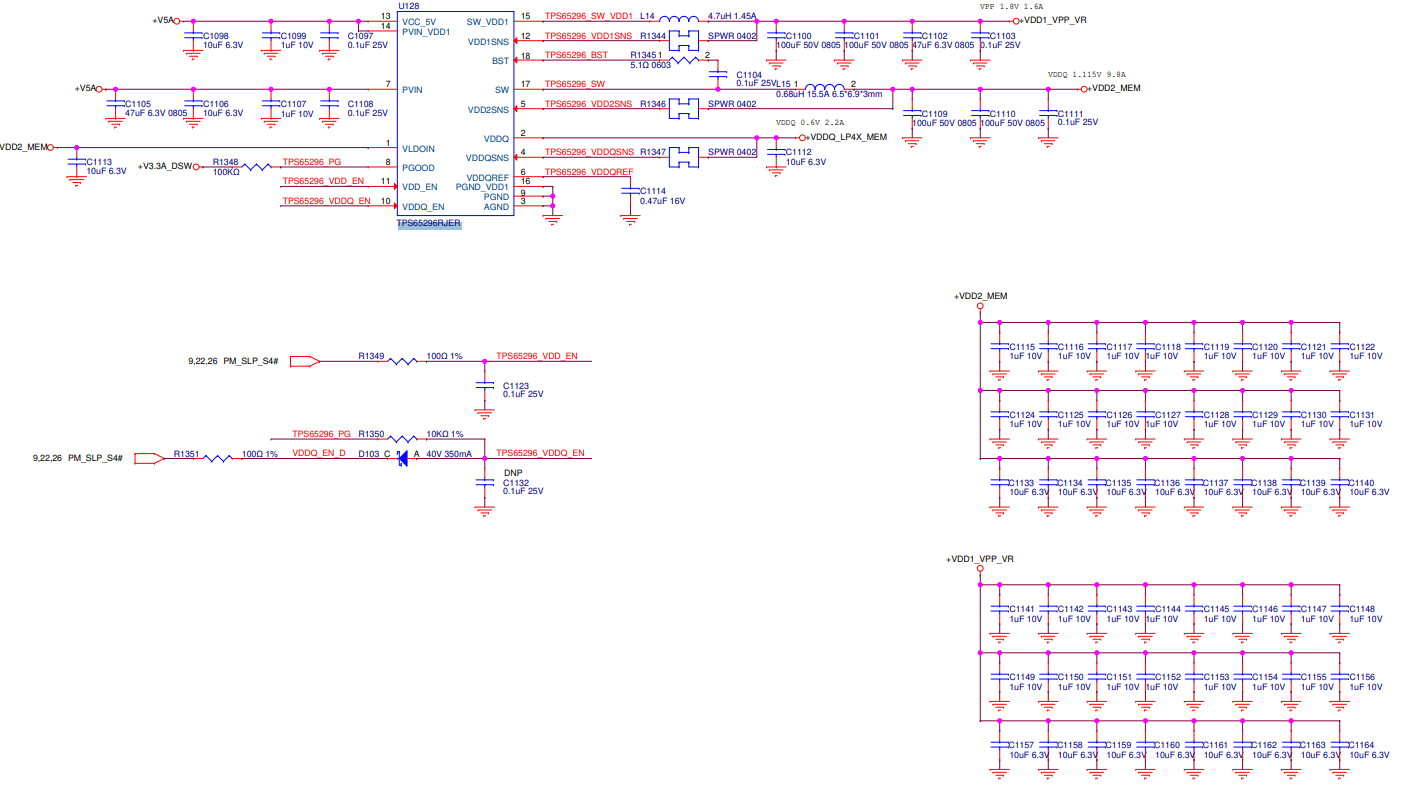This screenshot has height=806, width=1410.
Task: Select the C1122 designator
Action: point(1362,347)
